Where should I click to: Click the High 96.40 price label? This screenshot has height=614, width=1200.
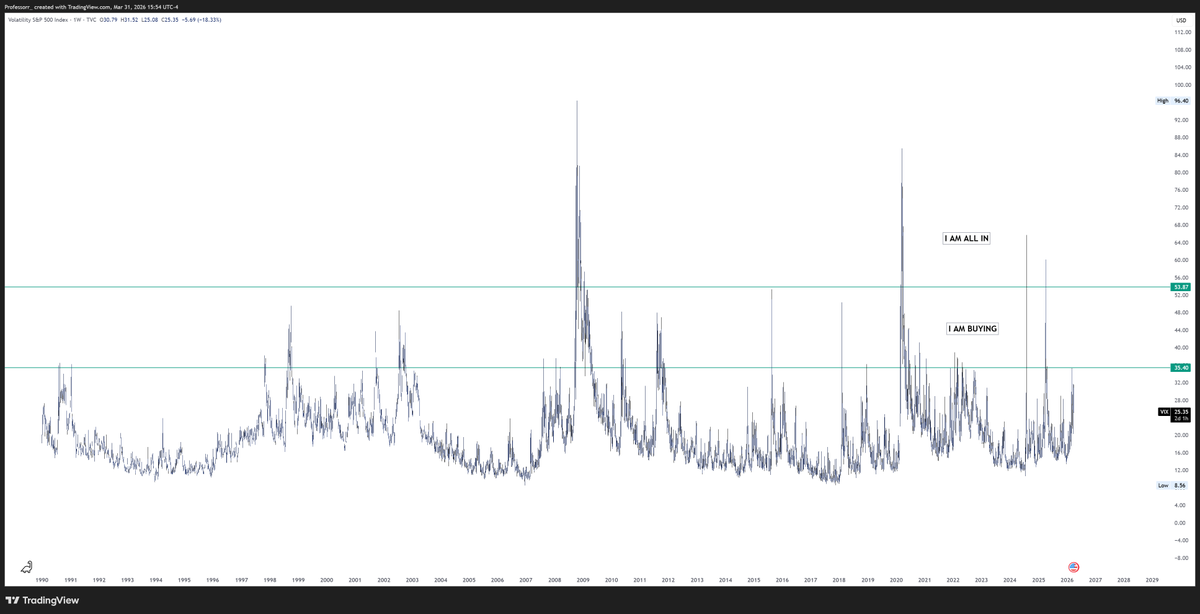coord(1172,101)
